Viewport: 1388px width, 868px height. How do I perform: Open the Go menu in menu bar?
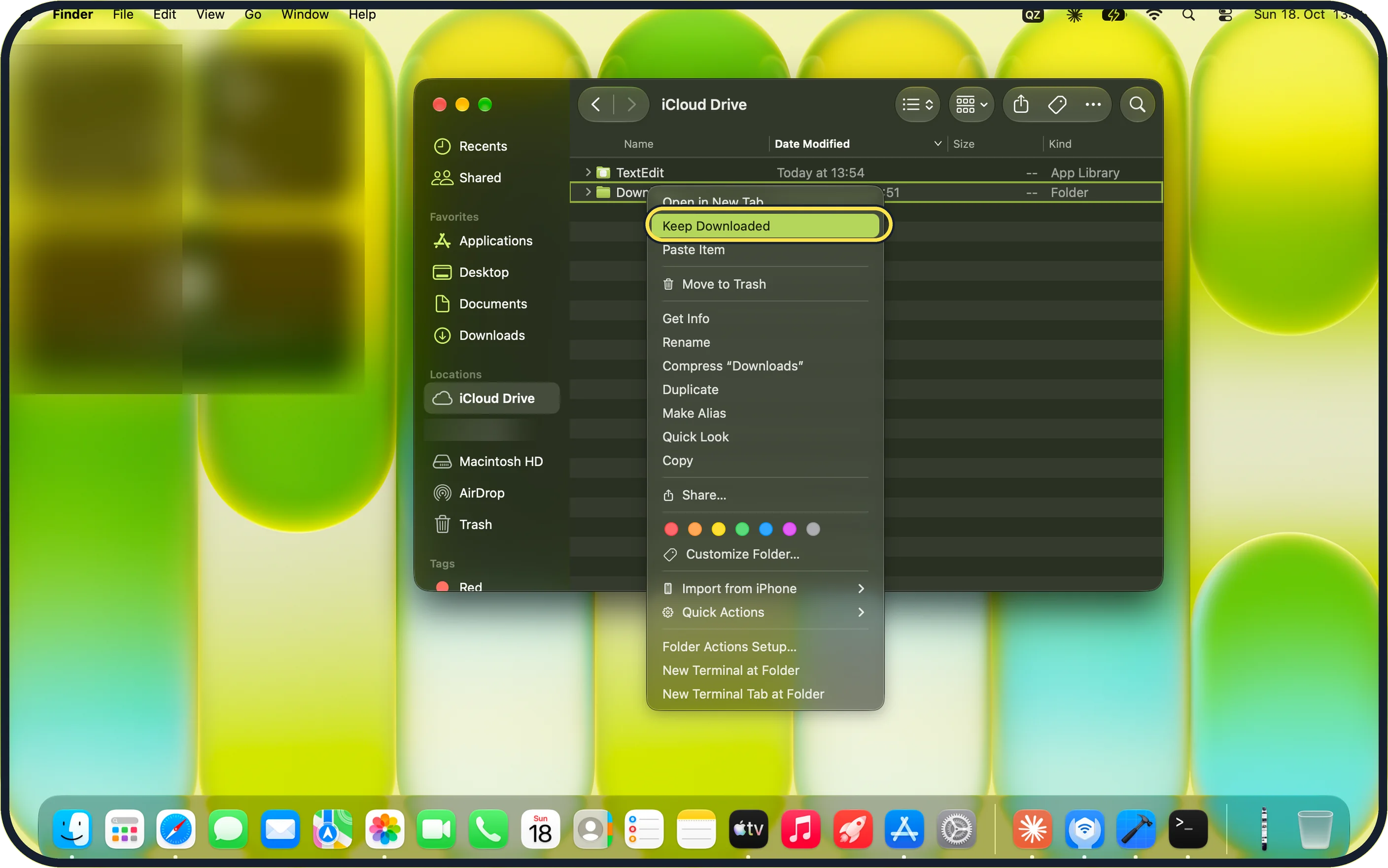coord(253,14)
